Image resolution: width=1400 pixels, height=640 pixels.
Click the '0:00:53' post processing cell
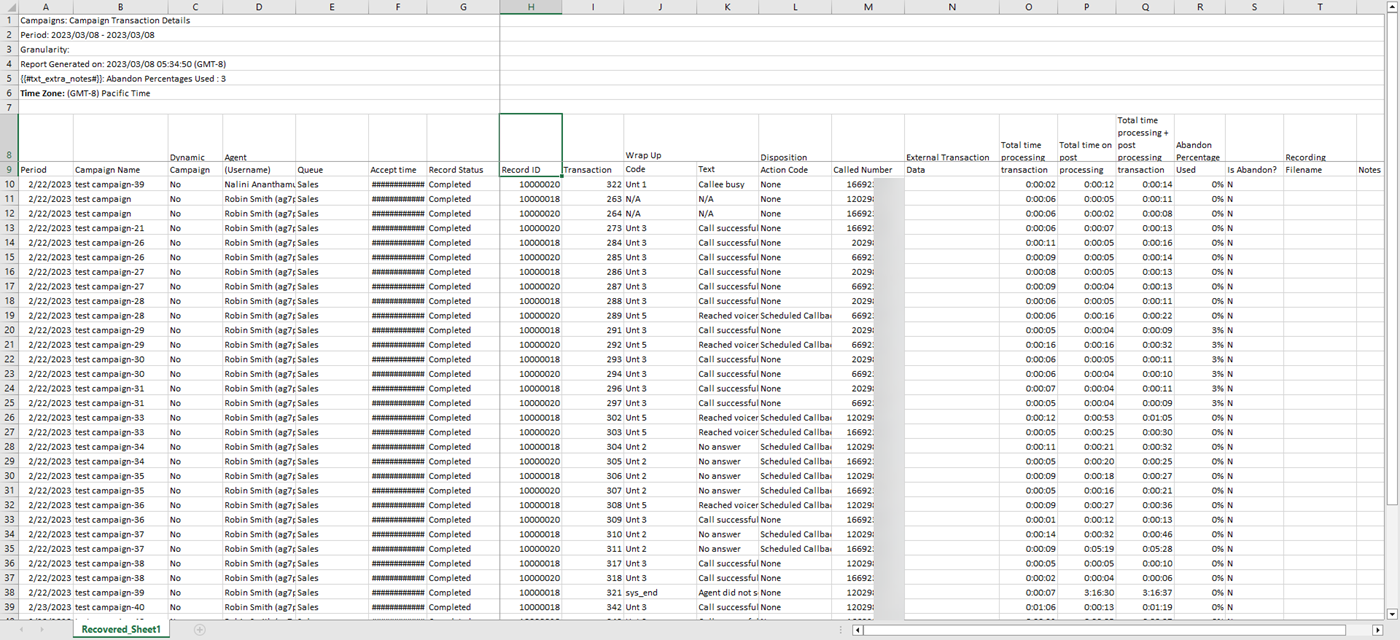pos(1086,417)
